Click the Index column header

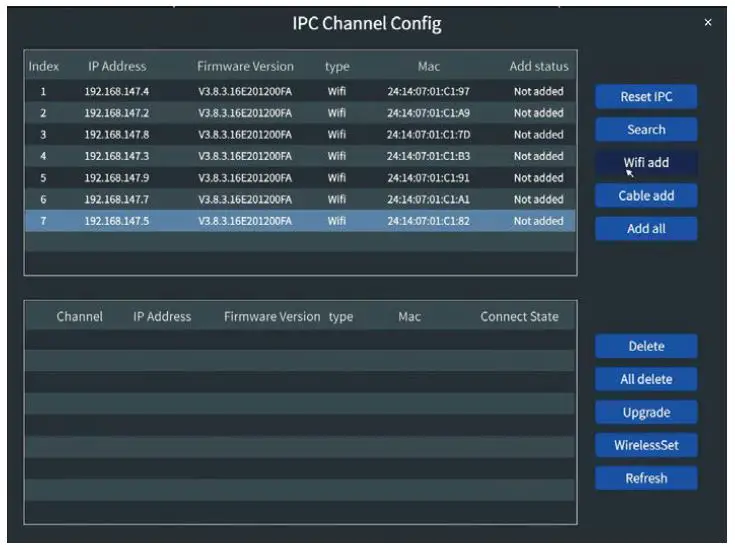[44, 66]
